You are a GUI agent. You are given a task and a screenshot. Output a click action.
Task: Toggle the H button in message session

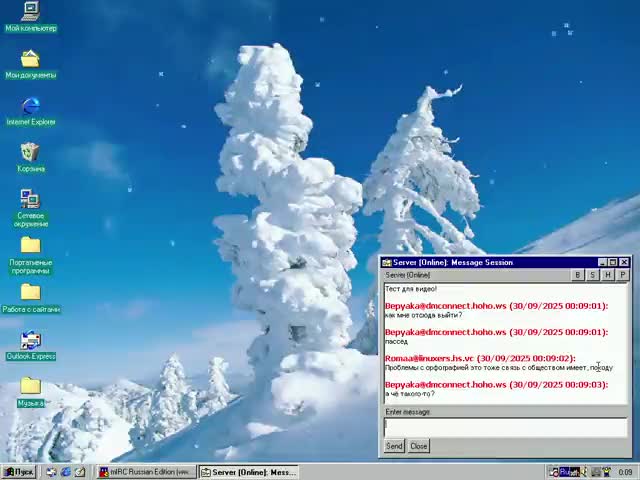tap(607, 275)
